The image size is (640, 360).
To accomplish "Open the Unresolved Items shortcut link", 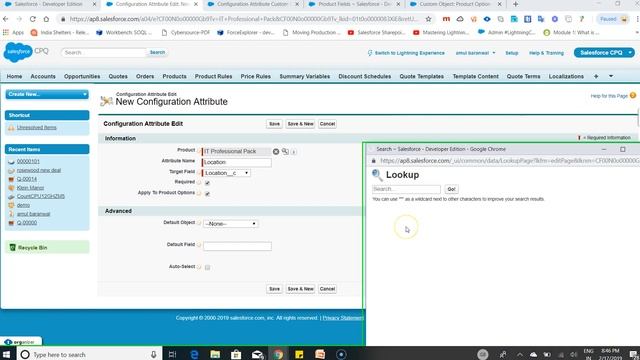I will [x=37, y=128].
